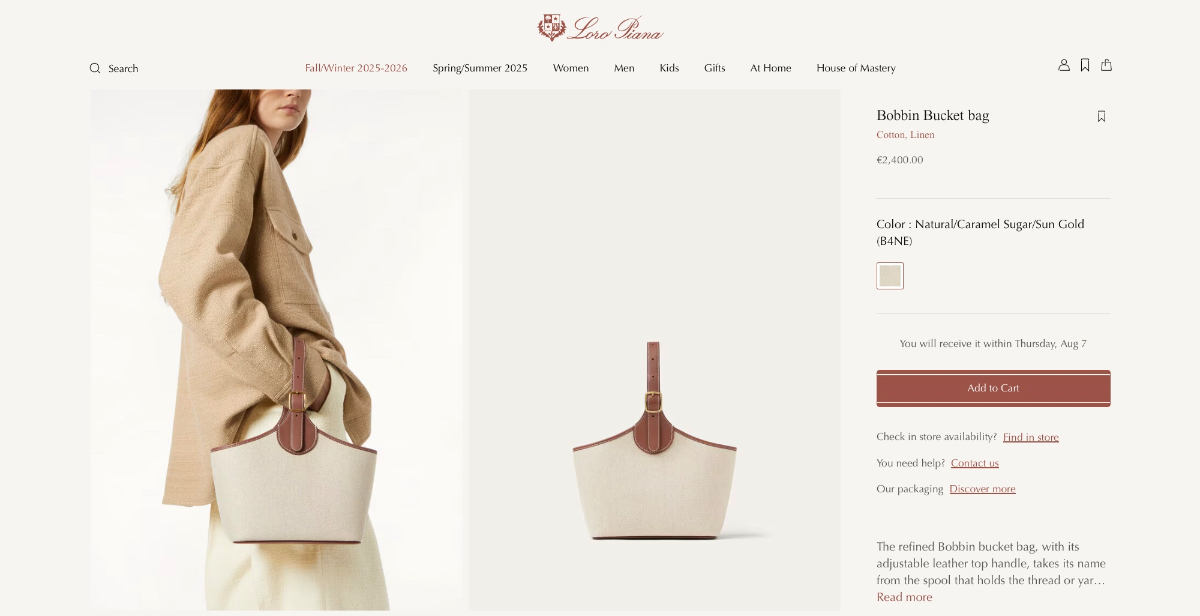Go to Loro Piana logo homepage
This screenshot has width=1200, height=616.
pyautogui.click(x=600, y=28)
